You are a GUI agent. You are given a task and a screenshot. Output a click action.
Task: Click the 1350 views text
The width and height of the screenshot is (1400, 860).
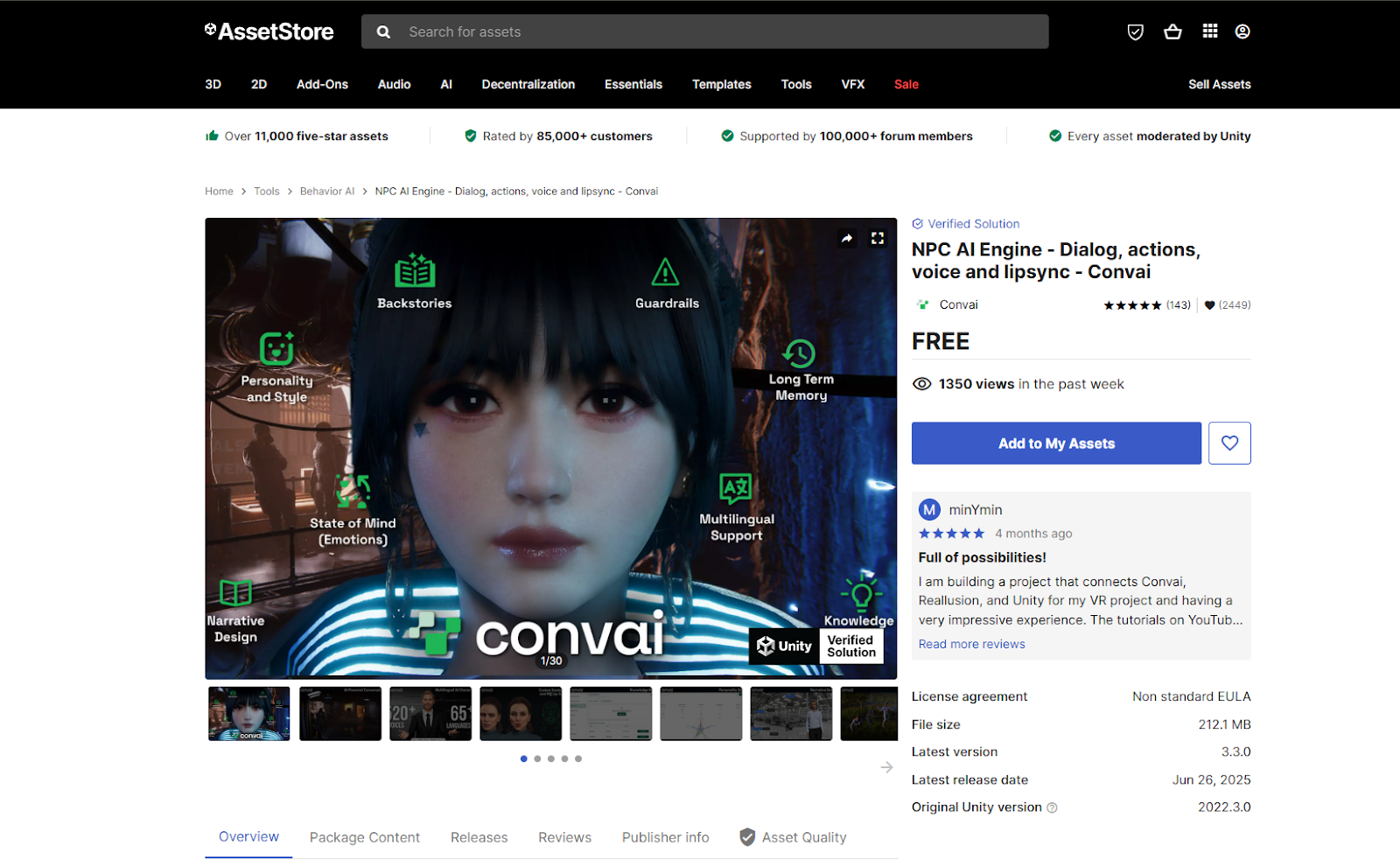976,384
